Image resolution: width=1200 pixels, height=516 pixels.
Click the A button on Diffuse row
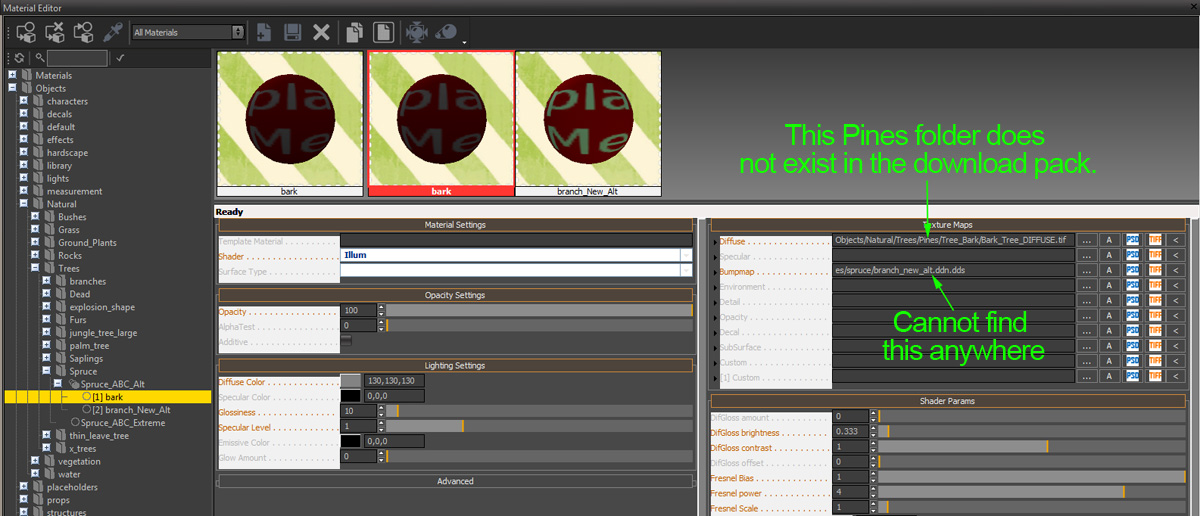click(1109, 240)
